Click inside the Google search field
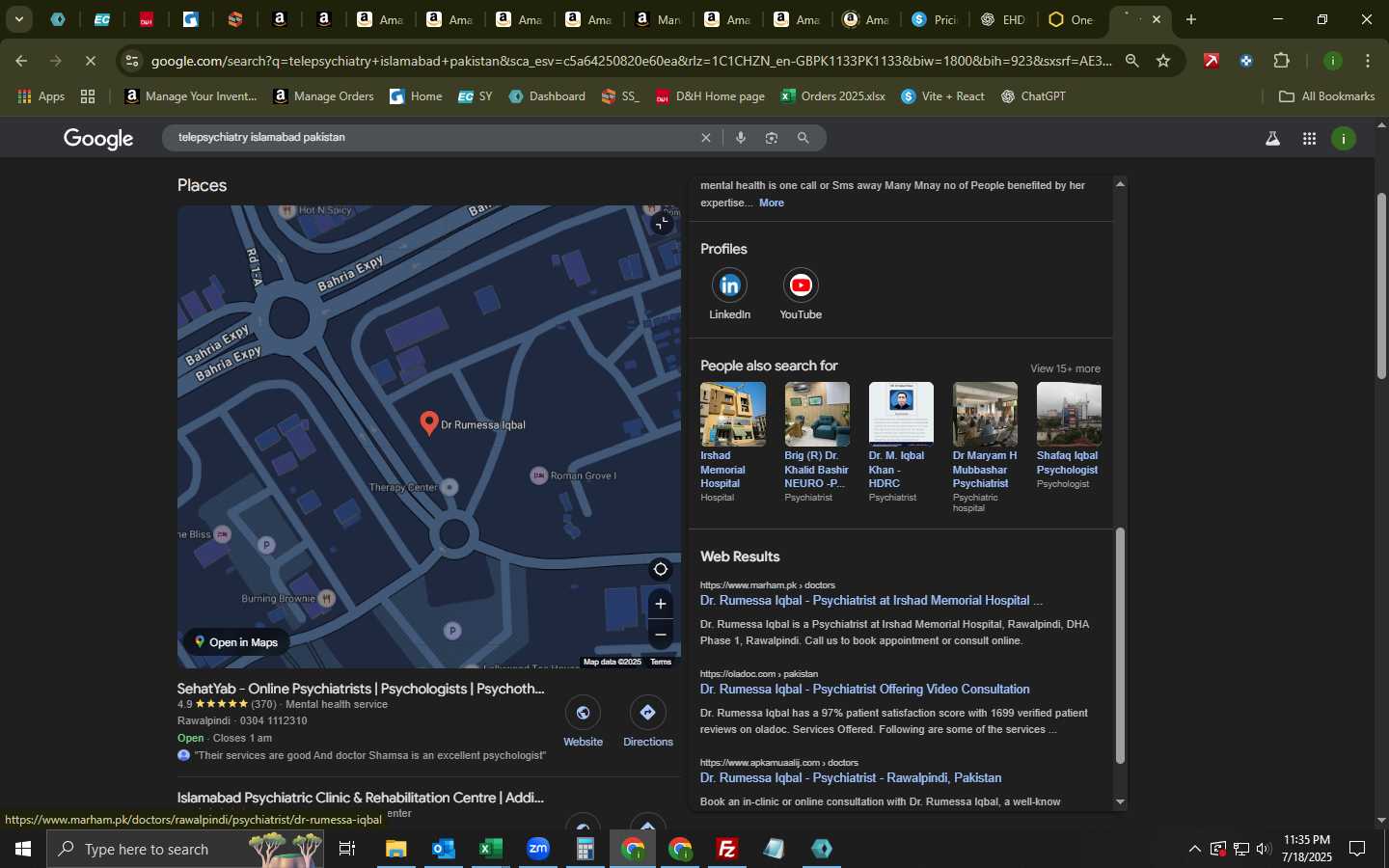This screenshot has height=868, width=1389. 434,138
